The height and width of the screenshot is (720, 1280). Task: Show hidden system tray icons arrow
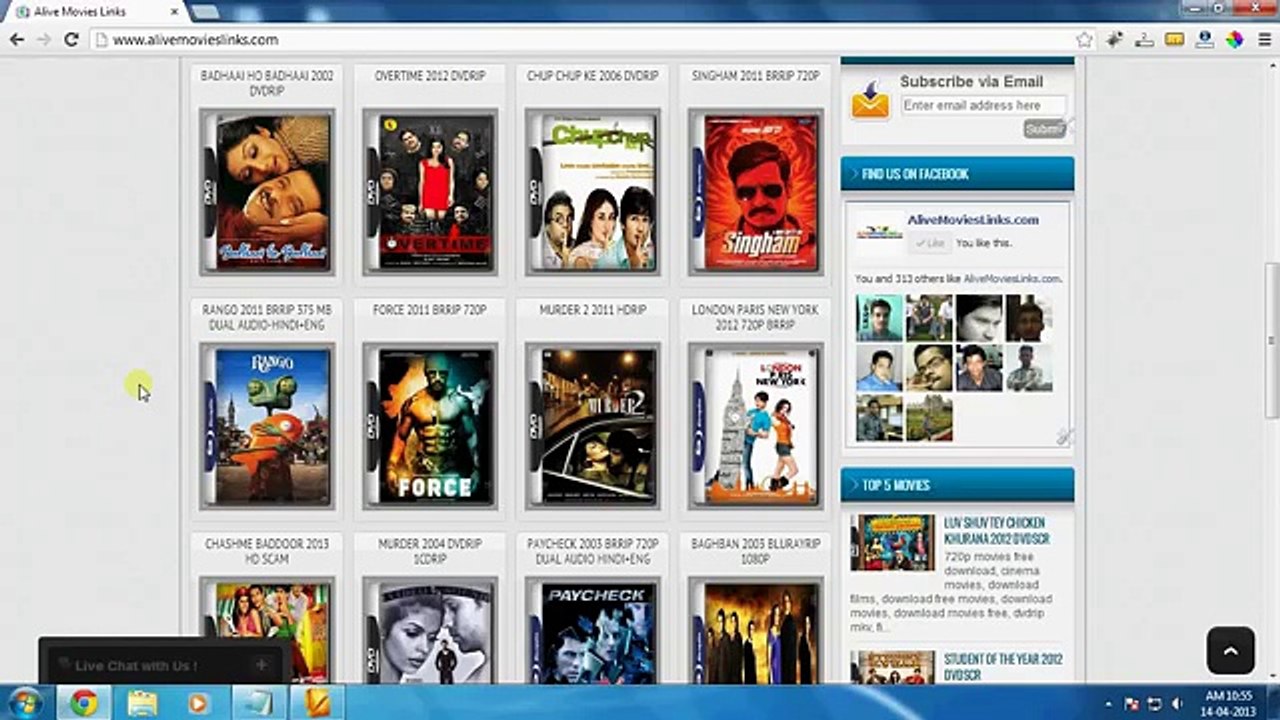coord(1109,703)
